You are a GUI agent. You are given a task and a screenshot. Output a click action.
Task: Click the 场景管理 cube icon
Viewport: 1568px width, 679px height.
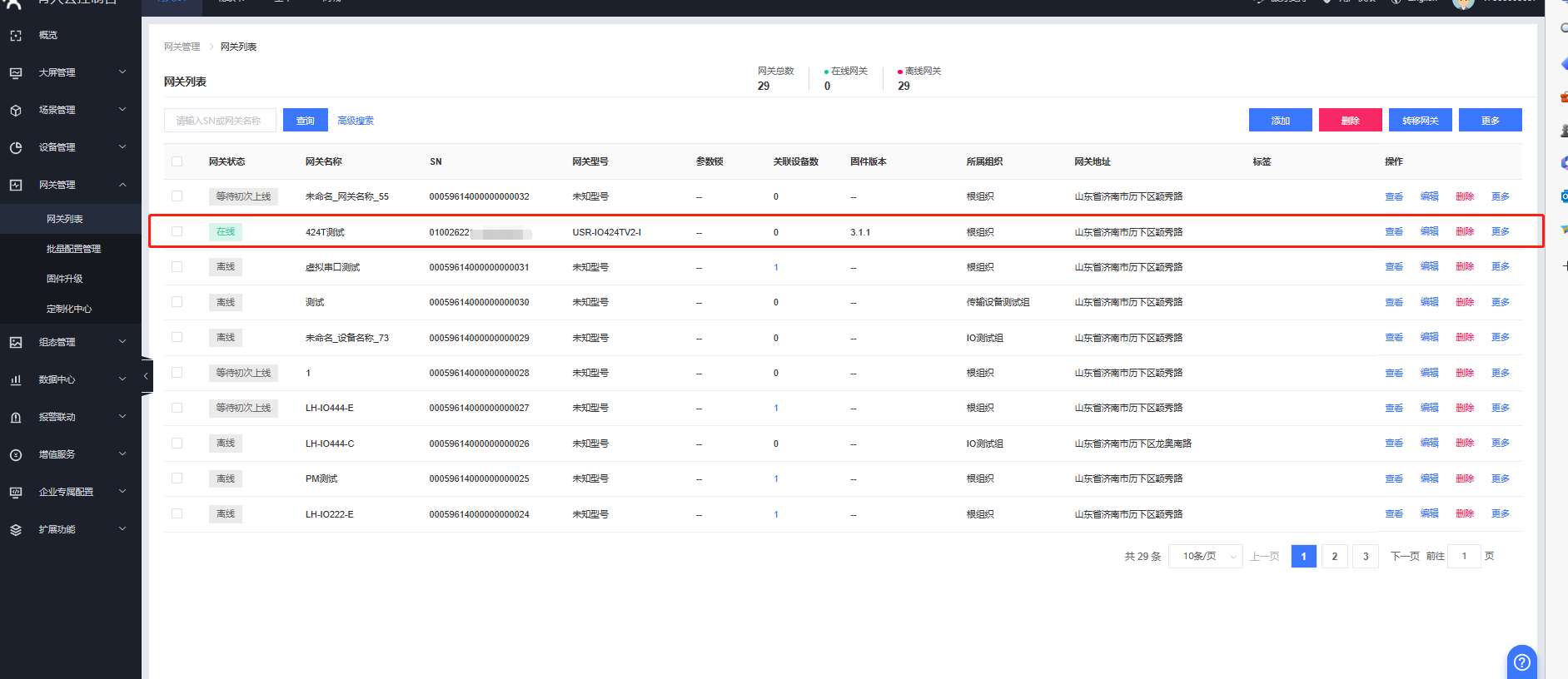[x=16, y=111]
